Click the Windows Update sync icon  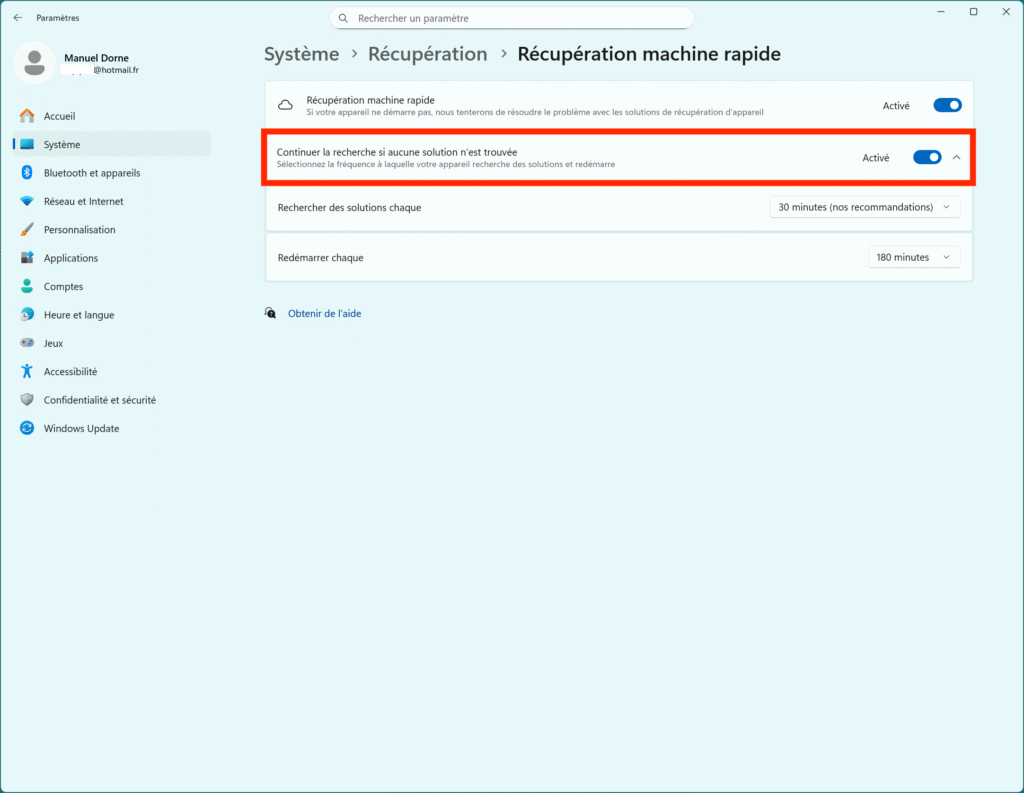coord(27,428)
